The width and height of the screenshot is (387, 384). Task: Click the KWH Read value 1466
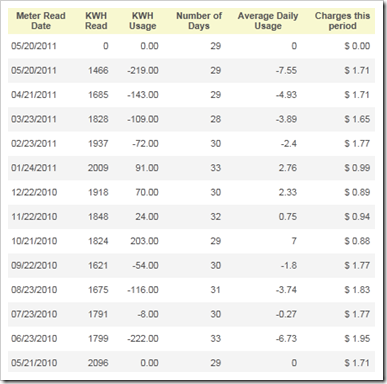pos(98,70)
